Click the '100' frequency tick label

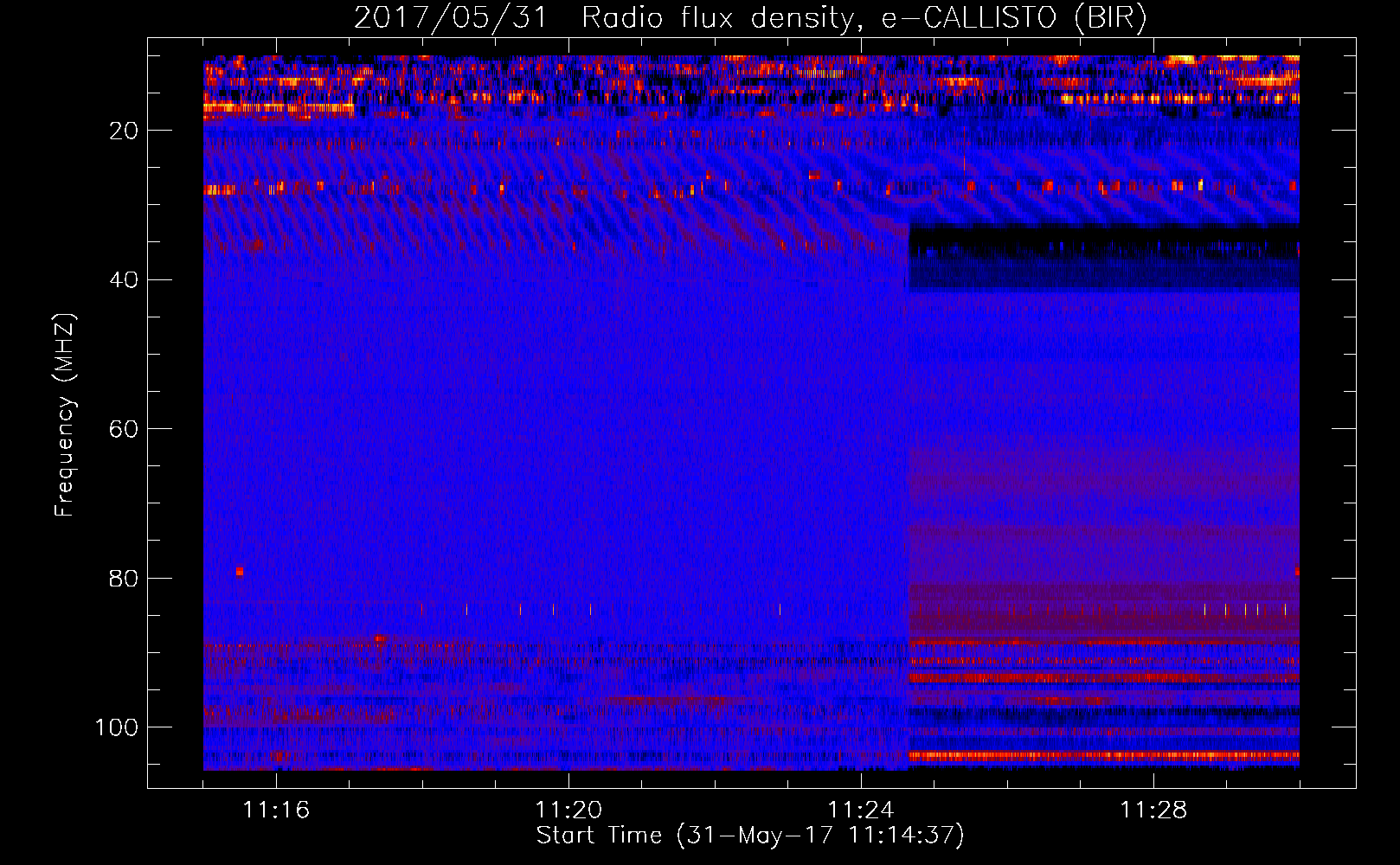coord(117,727)
